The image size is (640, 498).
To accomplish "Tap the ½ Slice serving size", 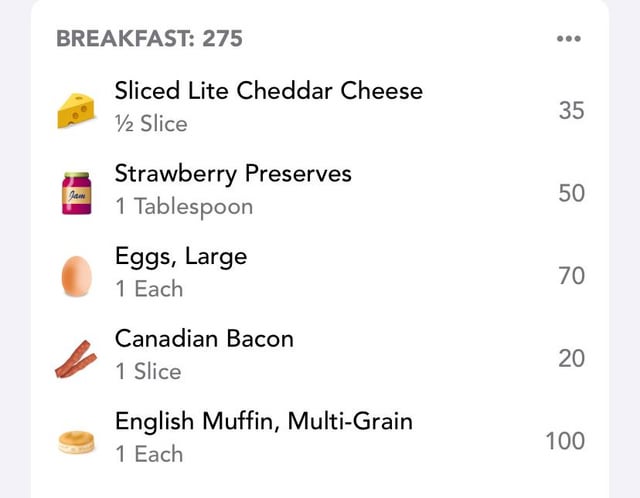I will (x=151, y=124).
